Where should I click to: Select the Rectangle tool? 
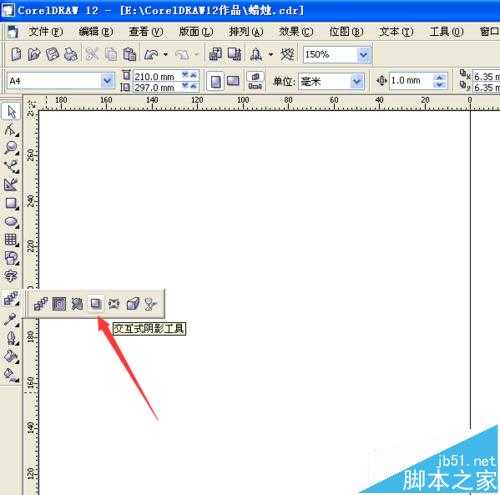(x=11, y=203)
